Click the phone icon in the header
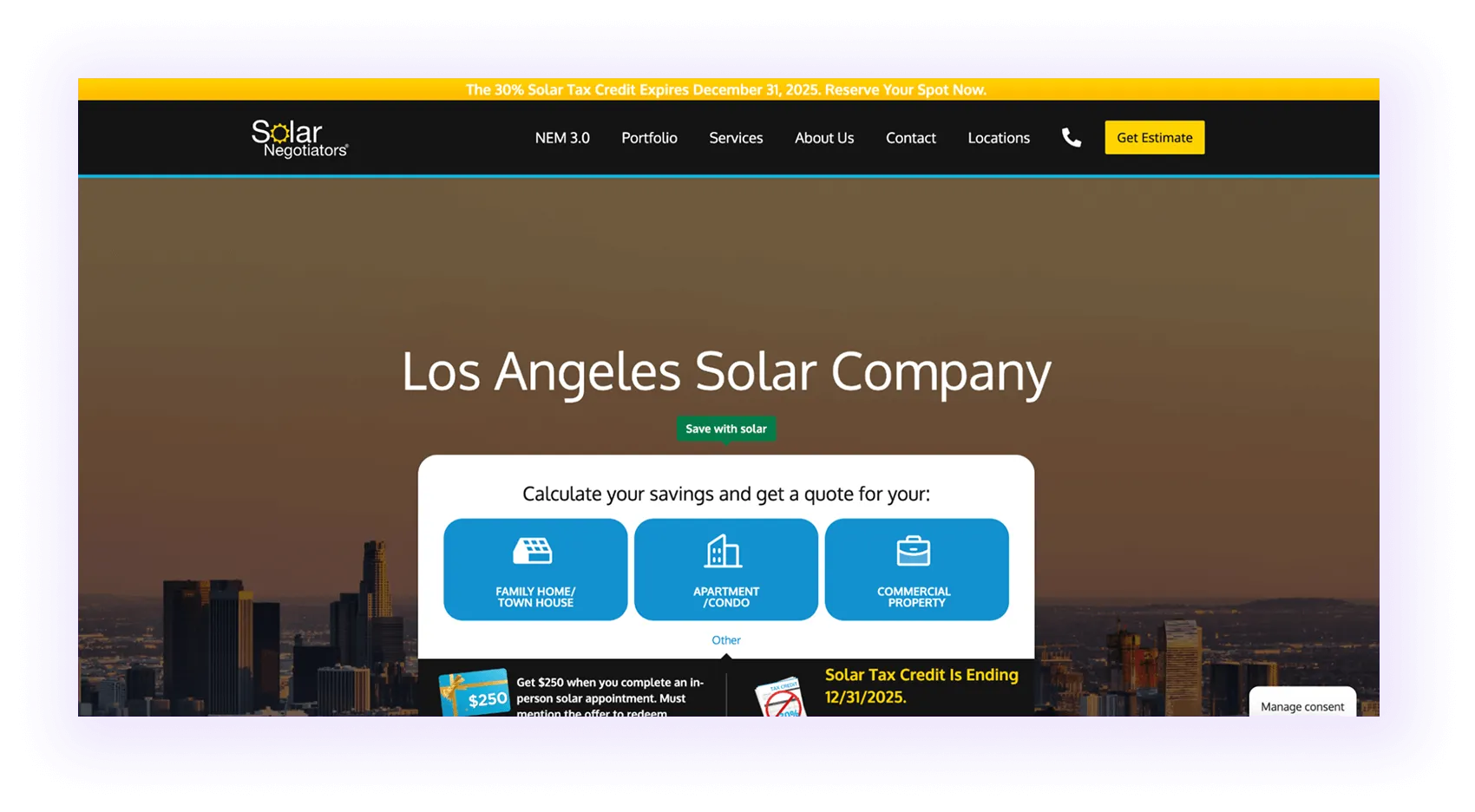The image size is (1475, 812). [x=1071, y=137]
